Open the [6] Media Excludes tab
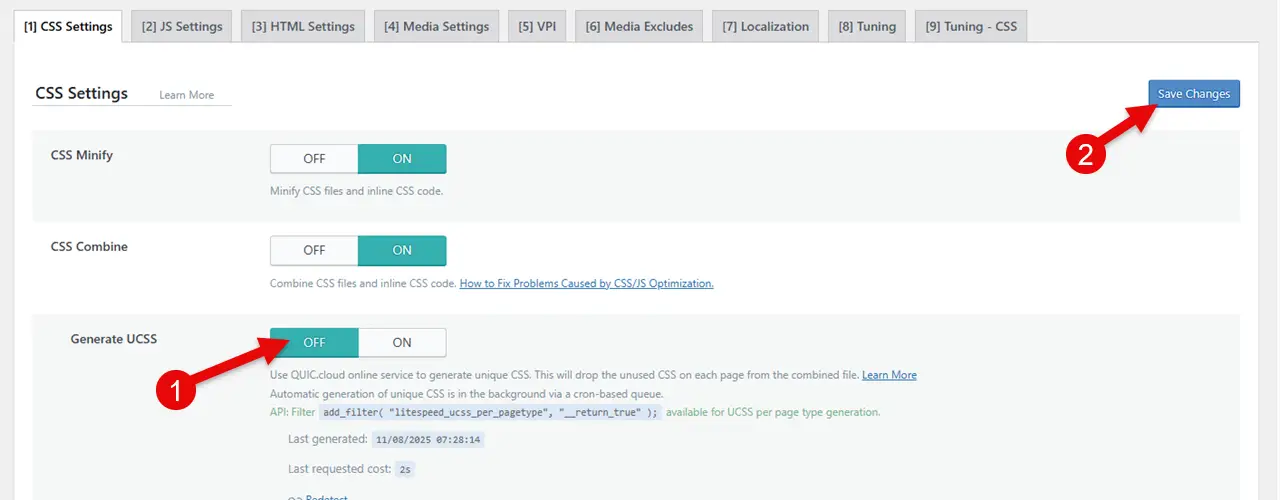1280x500 pixels. pyautogui.click(x=639, y=26)
